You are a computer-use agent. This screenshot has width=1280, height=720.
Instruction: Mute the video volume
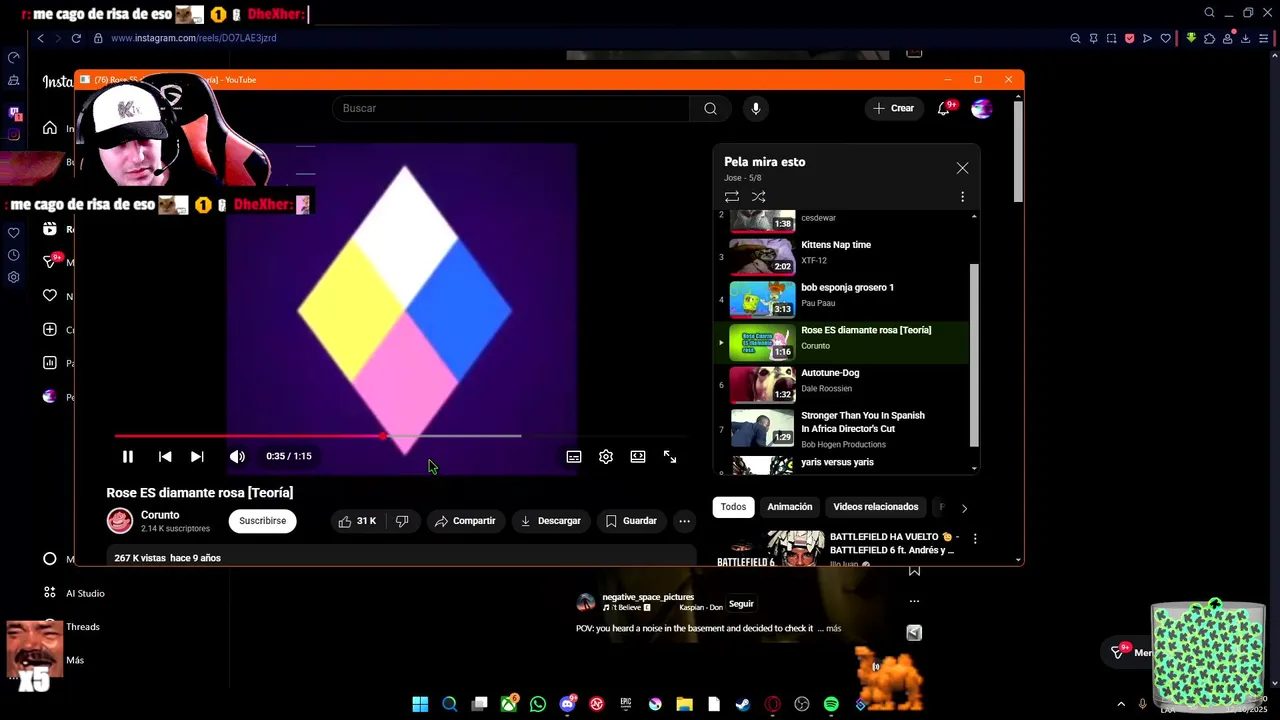[x=237, y=456]
